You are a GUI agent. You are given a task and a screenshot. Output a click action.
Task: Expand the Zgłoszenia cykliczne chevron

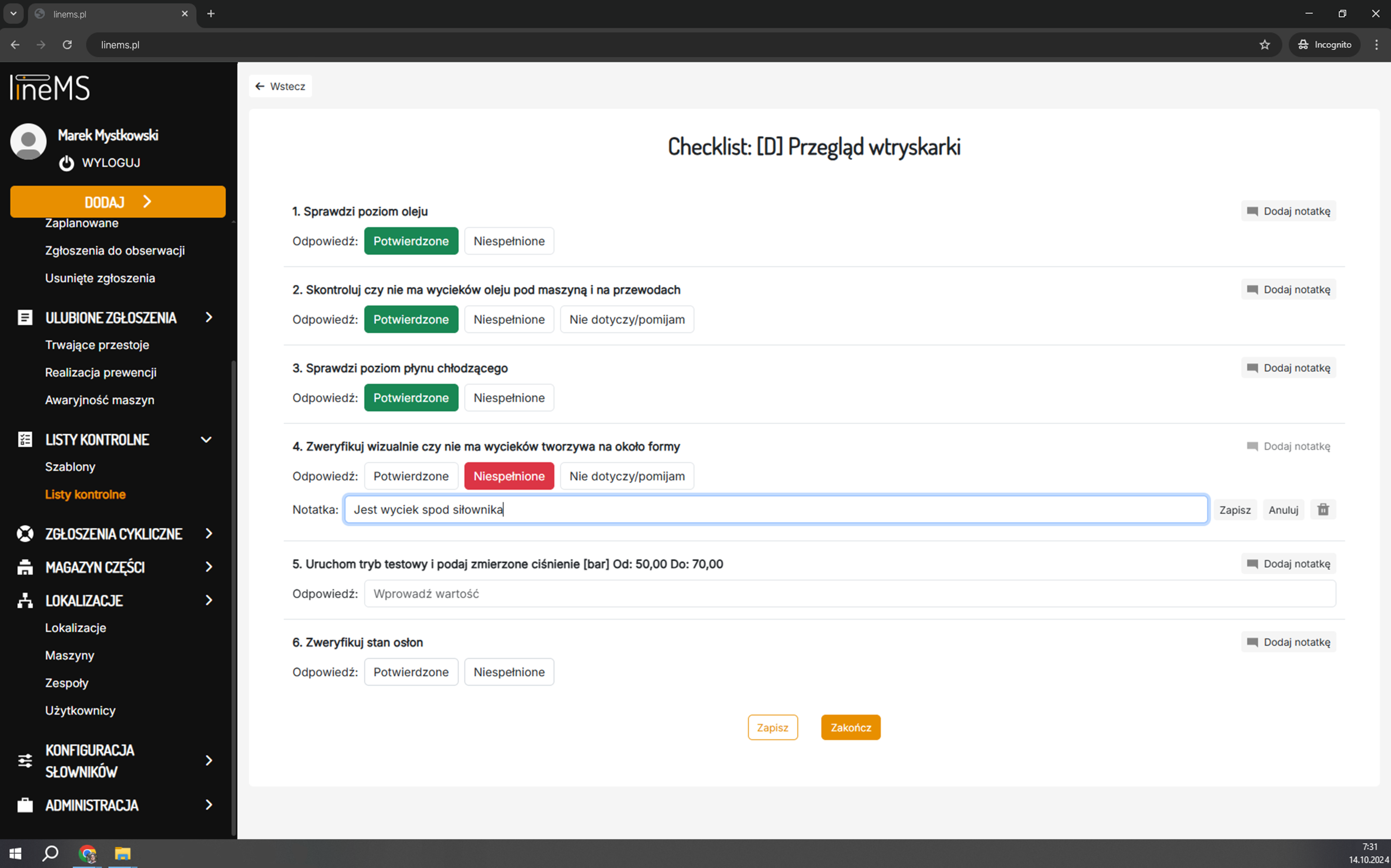(x=209, y=533)
